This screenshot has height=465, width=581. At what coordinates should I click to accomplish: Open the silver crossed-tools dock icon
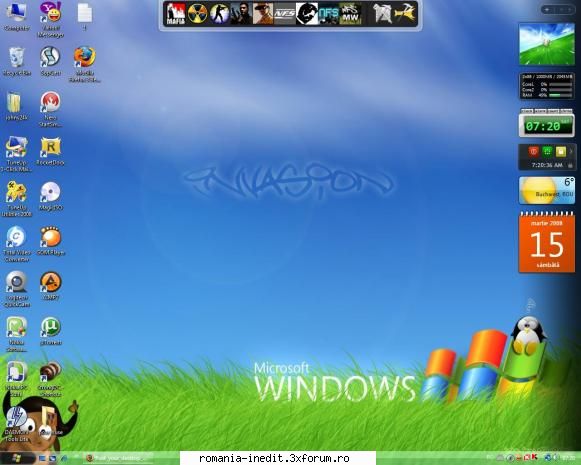pyautogui.click(x=382, y=14)
